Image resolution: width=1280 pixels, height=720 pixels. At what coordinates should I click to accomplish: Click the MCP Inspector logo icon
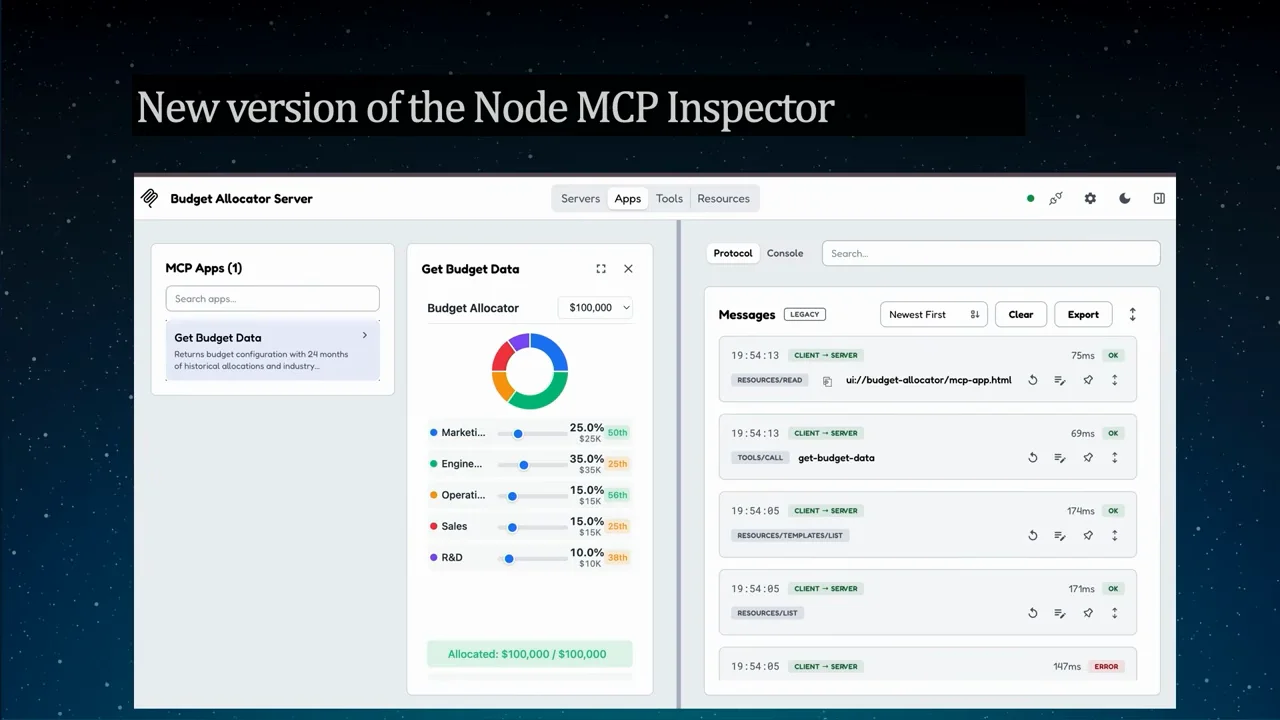coord(150,198)
